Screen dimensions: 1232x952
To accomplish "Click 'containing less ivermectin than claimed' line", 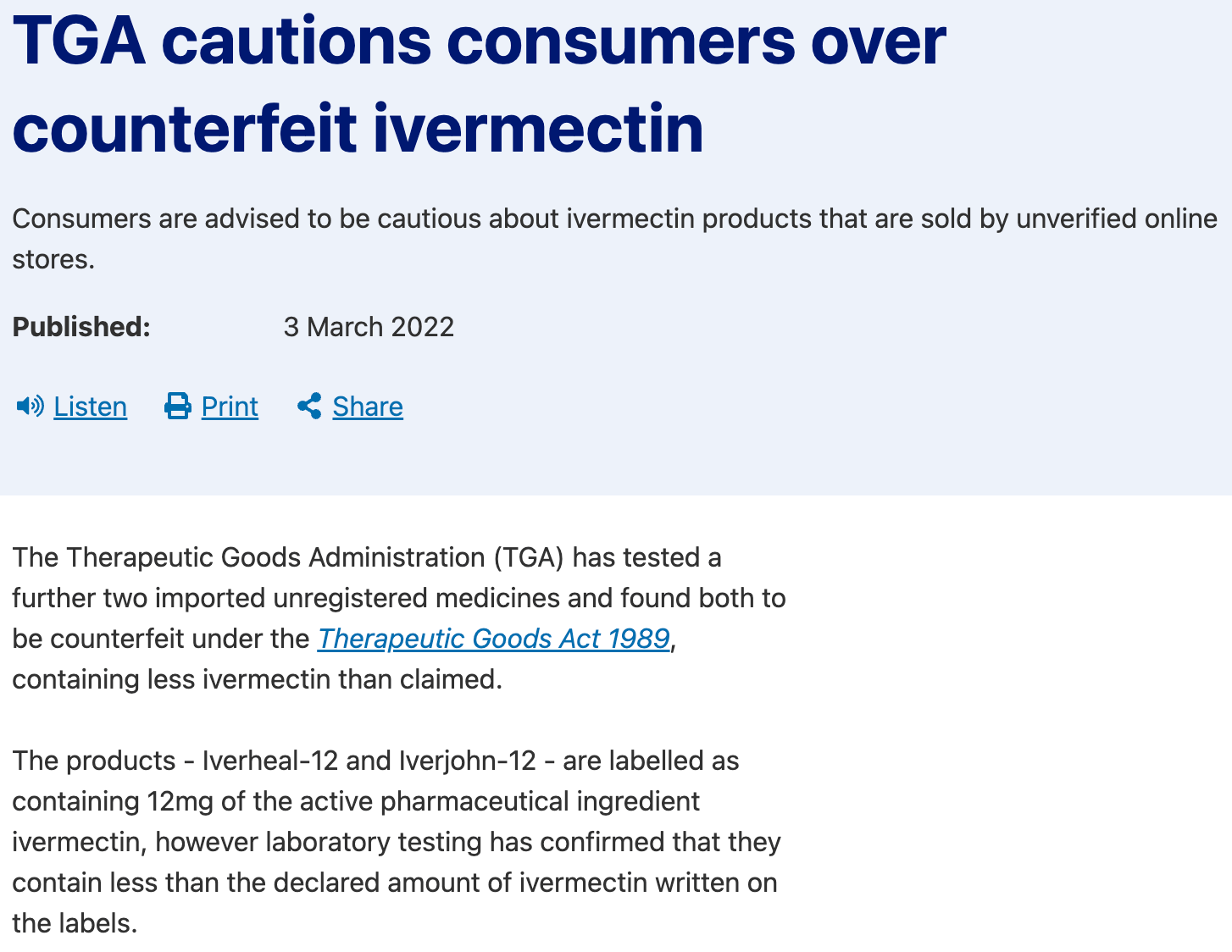I will [x=257, y=679].
